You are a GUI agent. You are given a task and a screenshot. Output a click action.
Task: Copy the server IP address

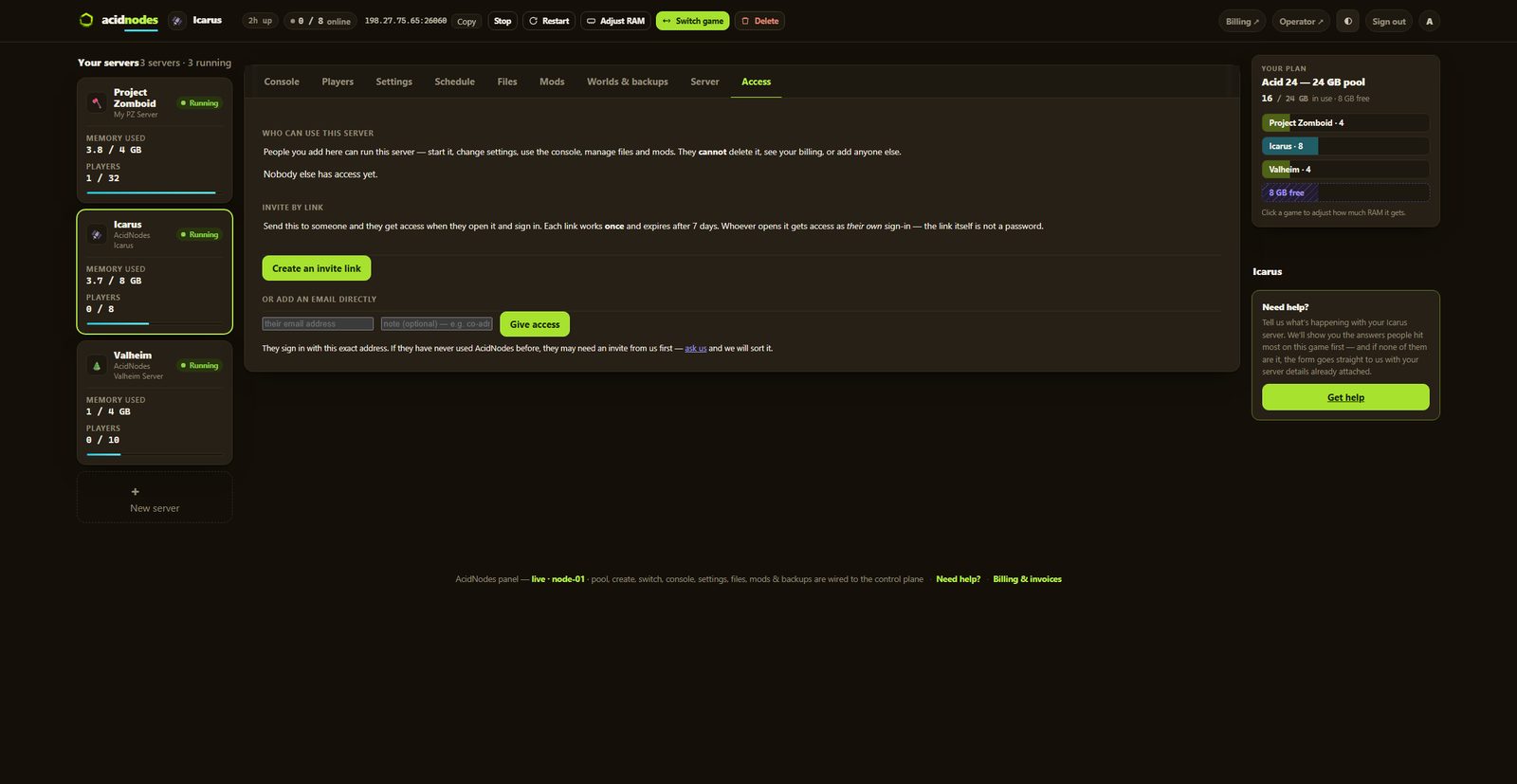pyautogui.click(x=466, y=21)
